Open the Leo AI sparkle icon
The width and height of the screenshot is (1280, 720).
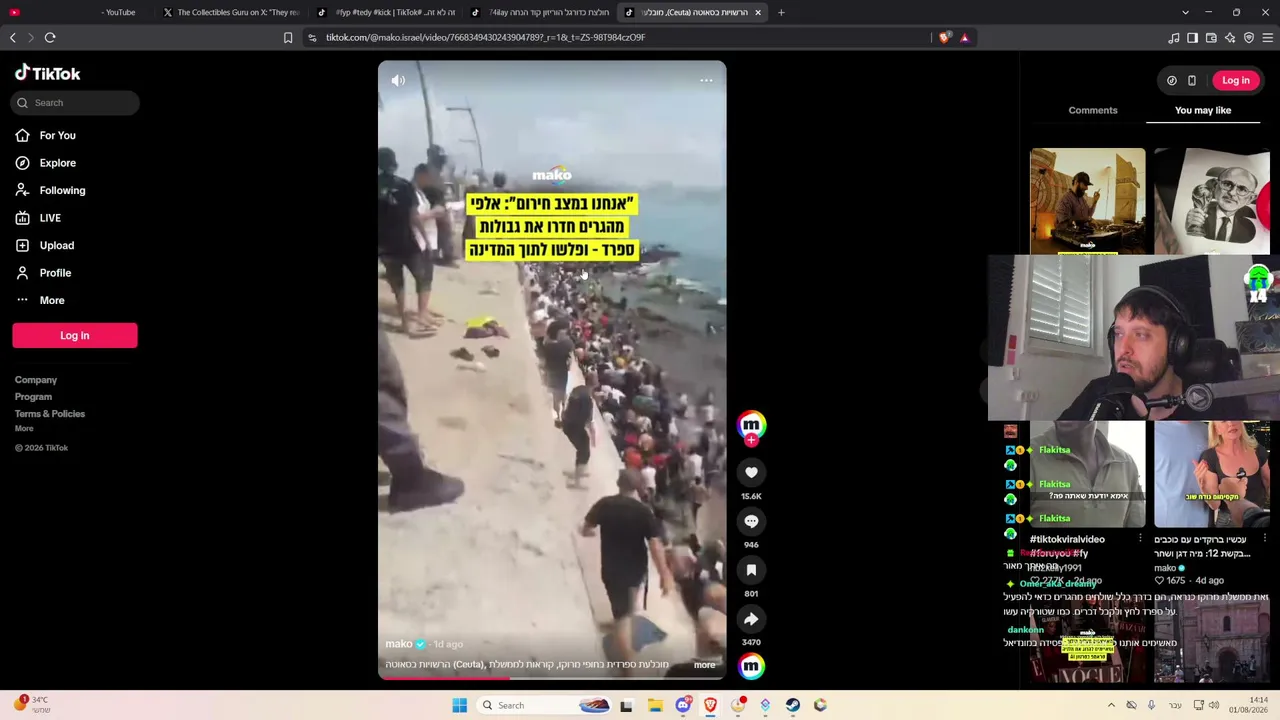(1230, 38)
